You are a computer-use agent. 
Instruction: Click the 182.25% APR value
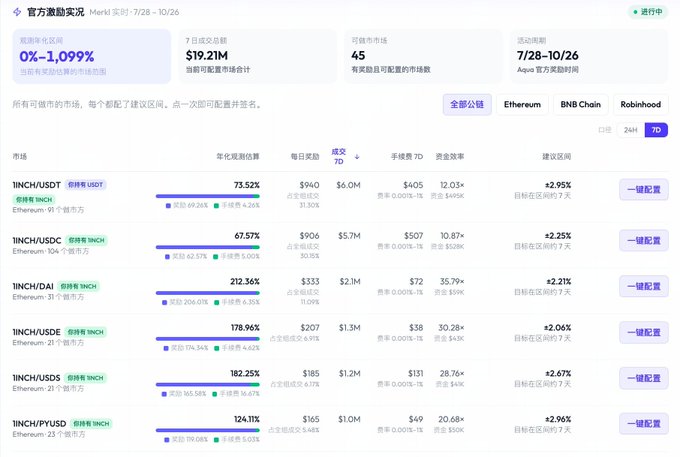(x=245, y=373)
